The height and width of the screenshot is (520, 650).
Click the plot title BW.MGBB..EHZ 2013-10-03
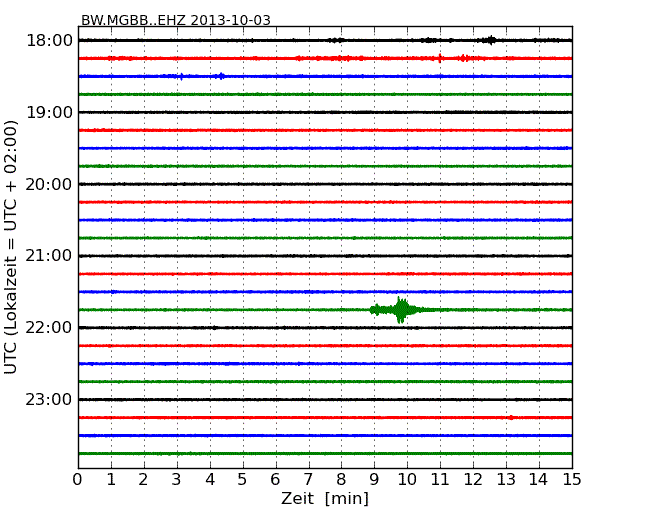click(176, 20)
